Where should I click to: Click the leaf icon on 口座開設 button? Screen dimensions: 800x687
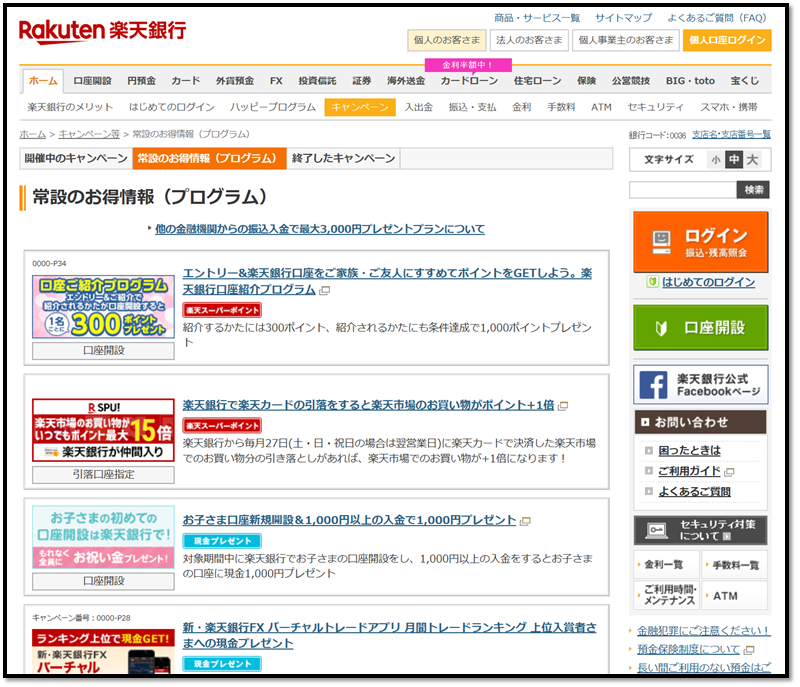click(x=661, y=328)
